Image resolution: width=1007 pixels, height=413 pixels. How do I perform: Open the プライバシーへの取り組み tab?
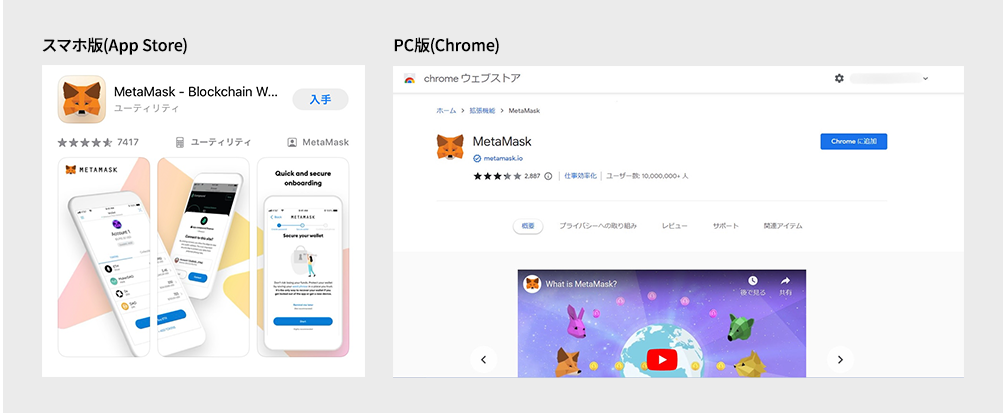pos(598,226)
